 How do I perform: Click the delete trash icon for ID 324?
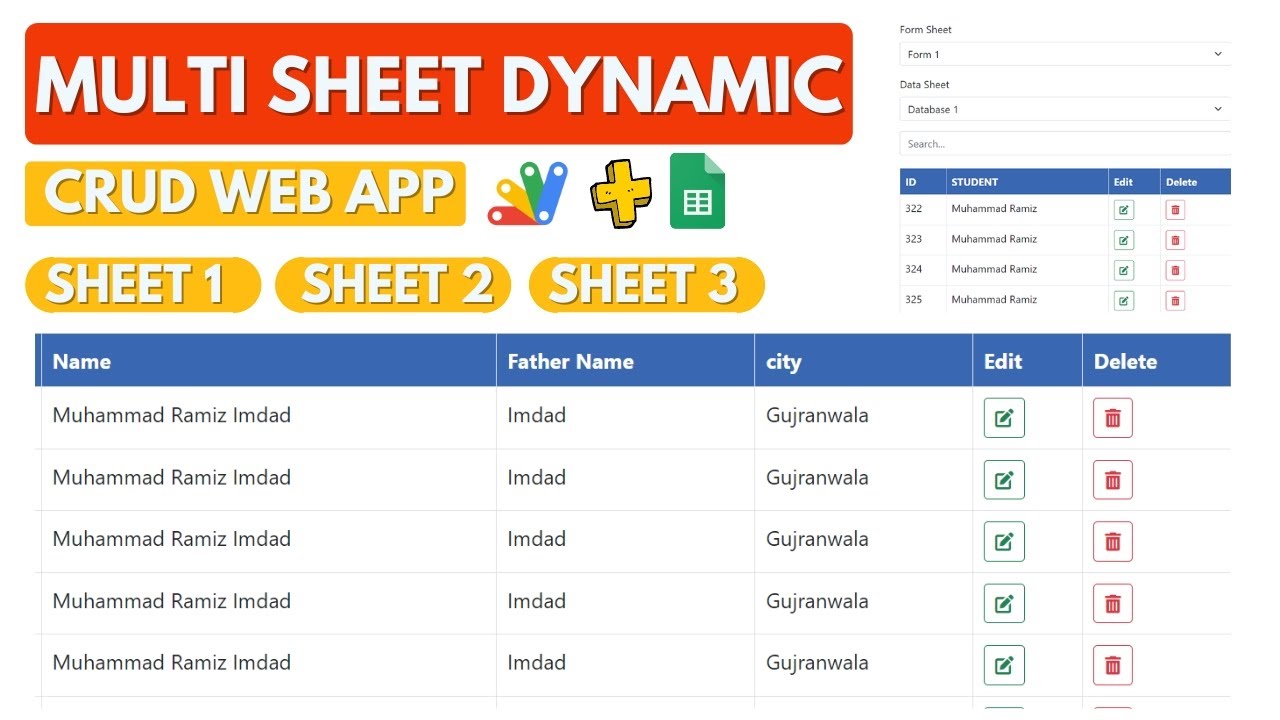click(1175, 270)
